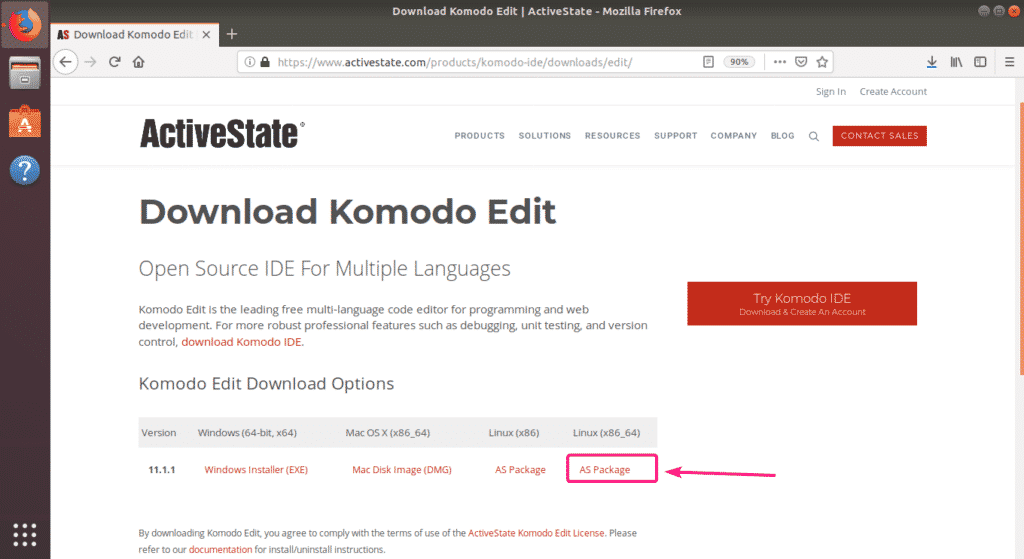1024x559 pixels.
Task: Toggle reader view icon
Action: (708, 62)
